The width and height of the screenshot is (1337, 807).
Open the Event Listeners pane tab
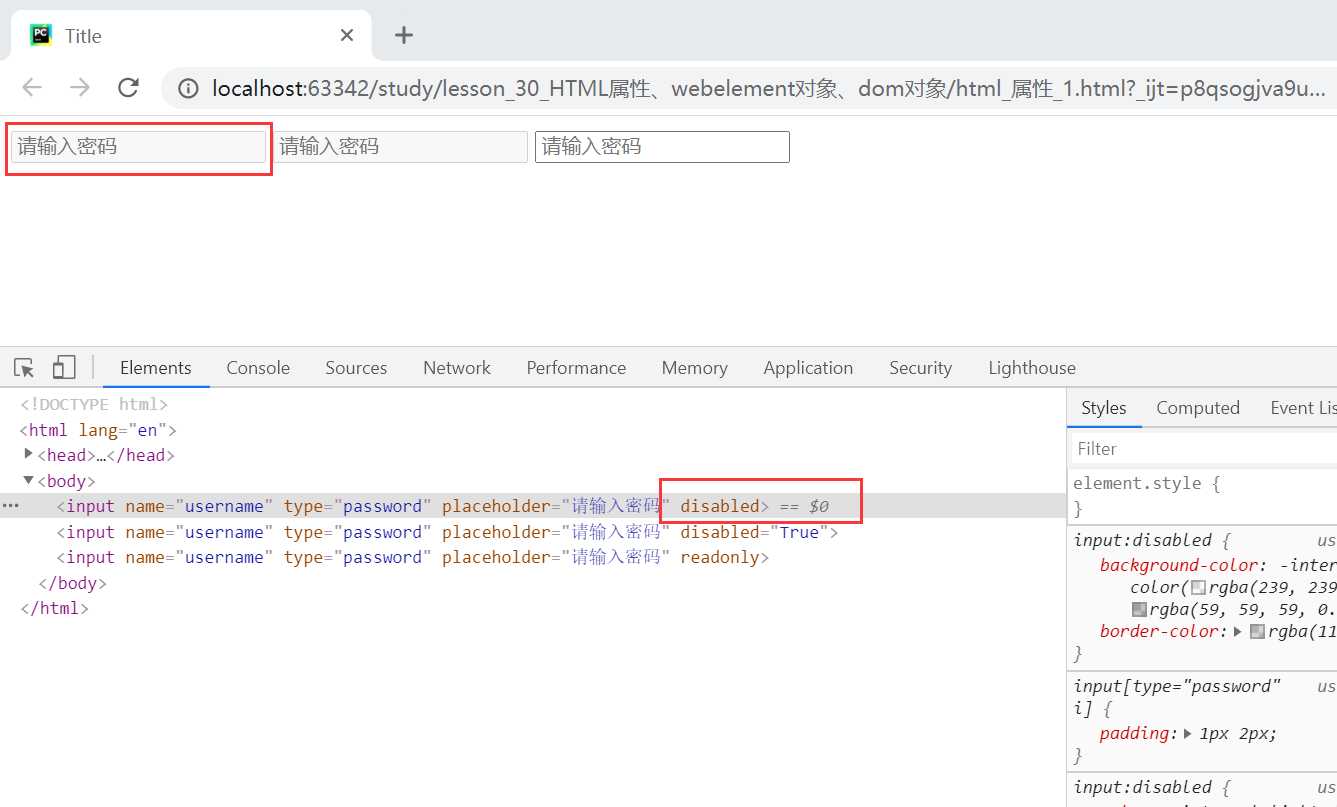[1303, 408]
